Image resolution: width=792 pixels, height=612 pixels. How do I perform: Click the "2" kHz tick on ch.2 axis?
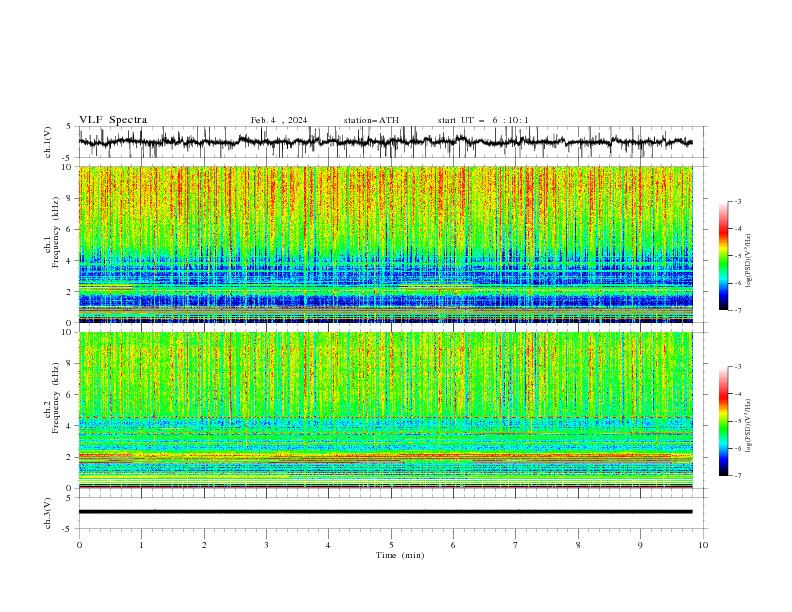[x=70, y=457]
